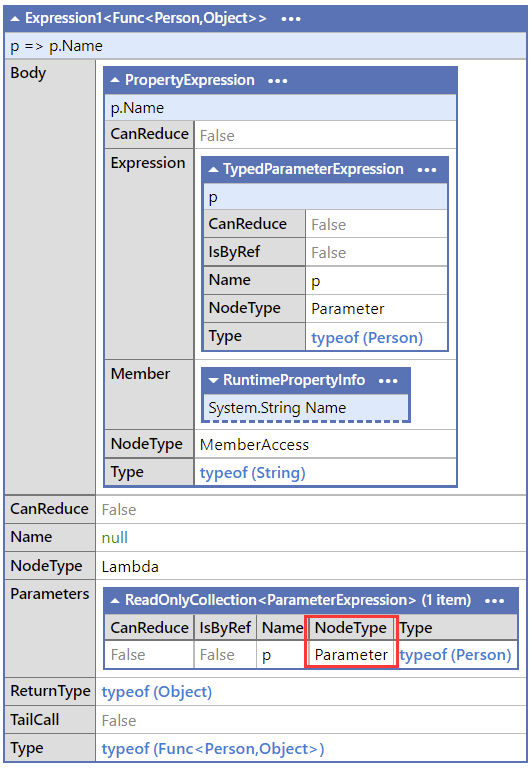Select the System.String Name member text
The image size is (532, 768).
click(x=277, y=408)
